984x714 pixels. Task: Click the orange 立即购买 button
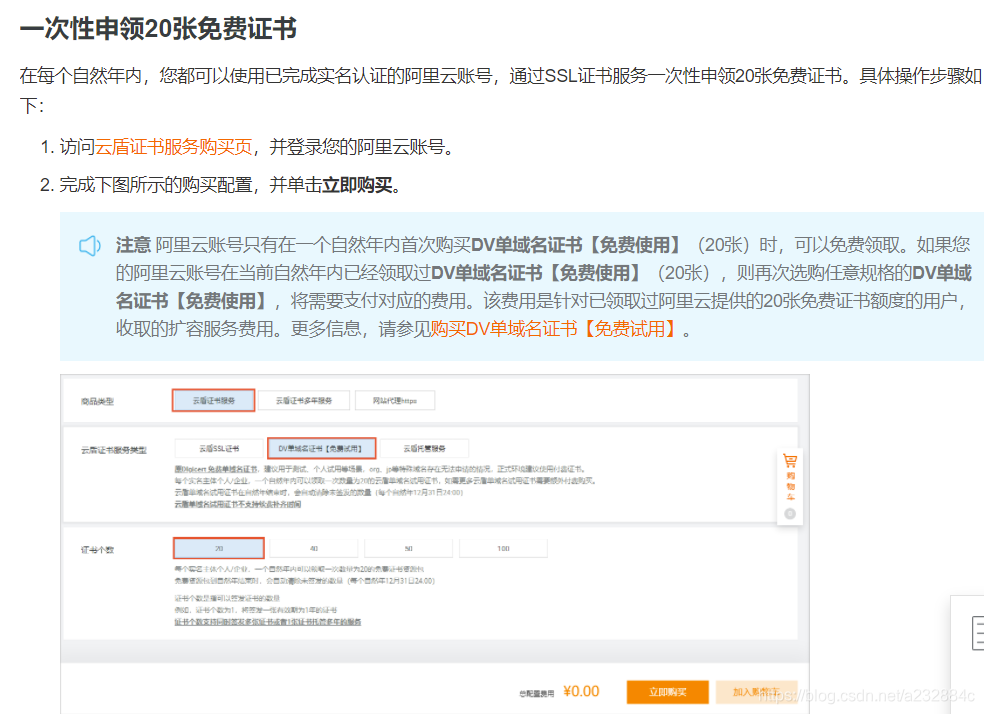point(668,692)
